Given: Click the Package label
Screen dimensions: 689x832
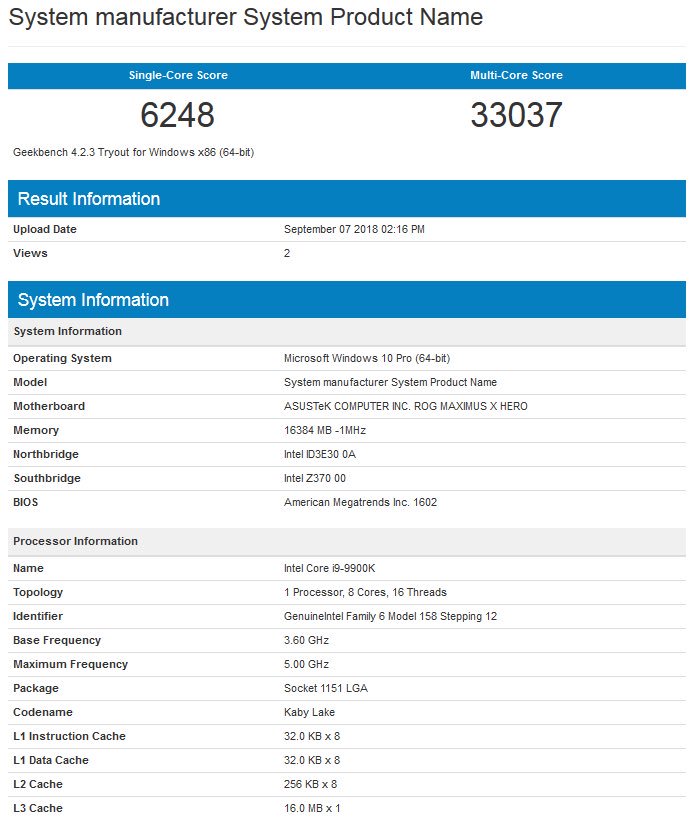Looking at the screenshot, I should (36, 688).
